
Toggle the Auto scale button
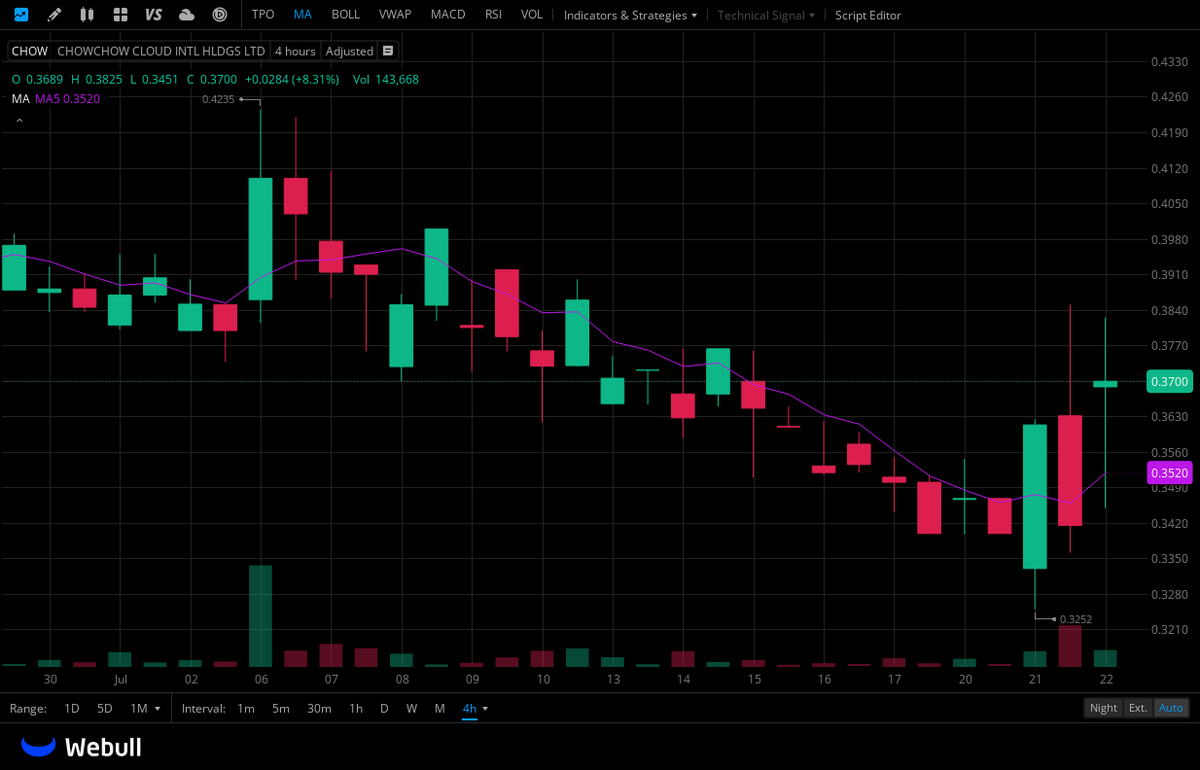tap(1171, 708)
